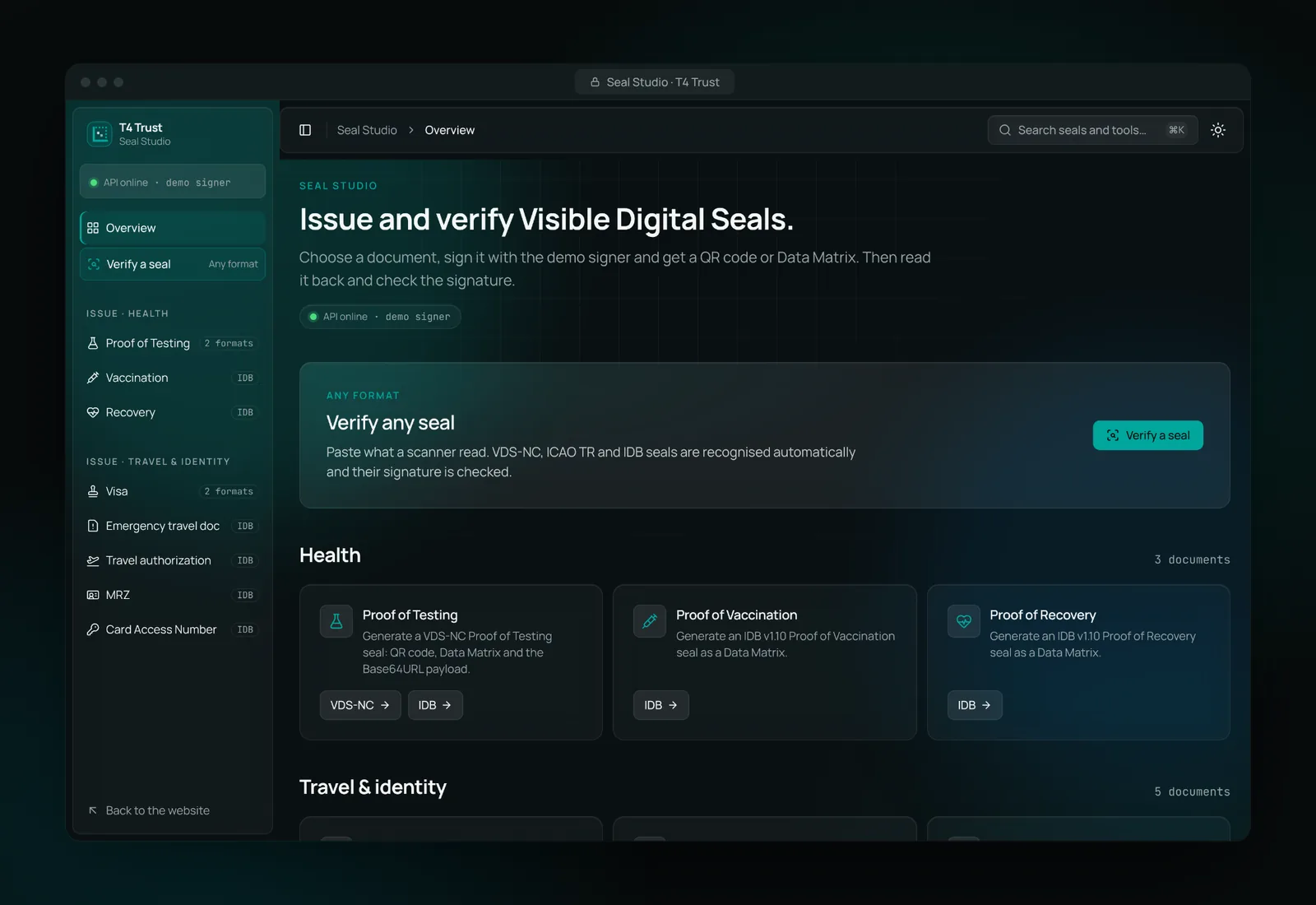Click the IDB button on Proof of Recovery card
This screenshot has height=905, width=1316.
point(975,705)
